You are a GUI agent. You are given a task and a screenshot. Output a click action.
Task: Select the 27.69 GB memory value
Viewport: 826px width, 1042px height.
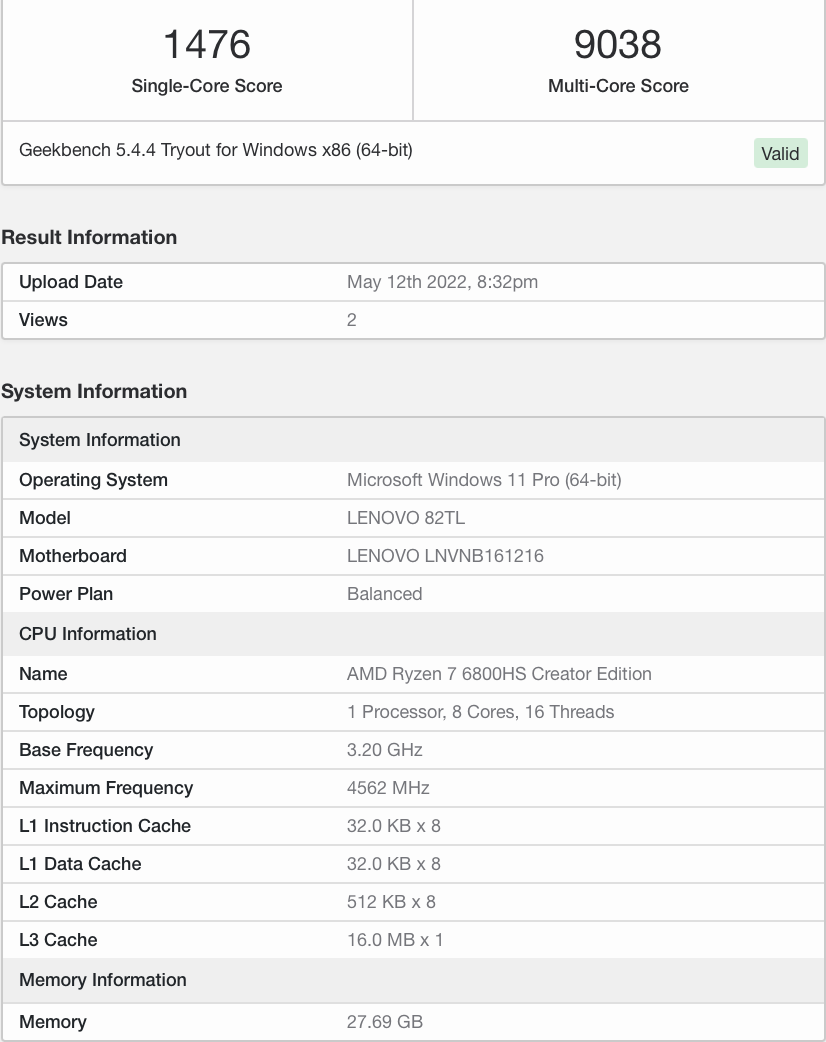[x=385, y=1021]
